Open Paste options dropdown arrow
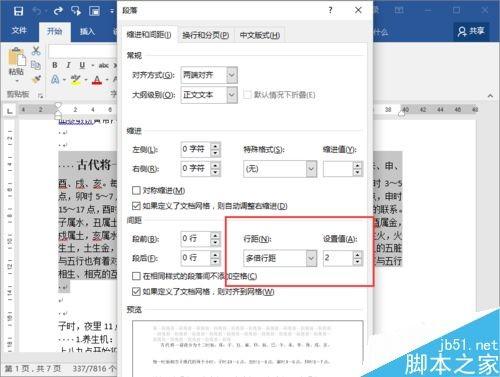 [17, 81]
